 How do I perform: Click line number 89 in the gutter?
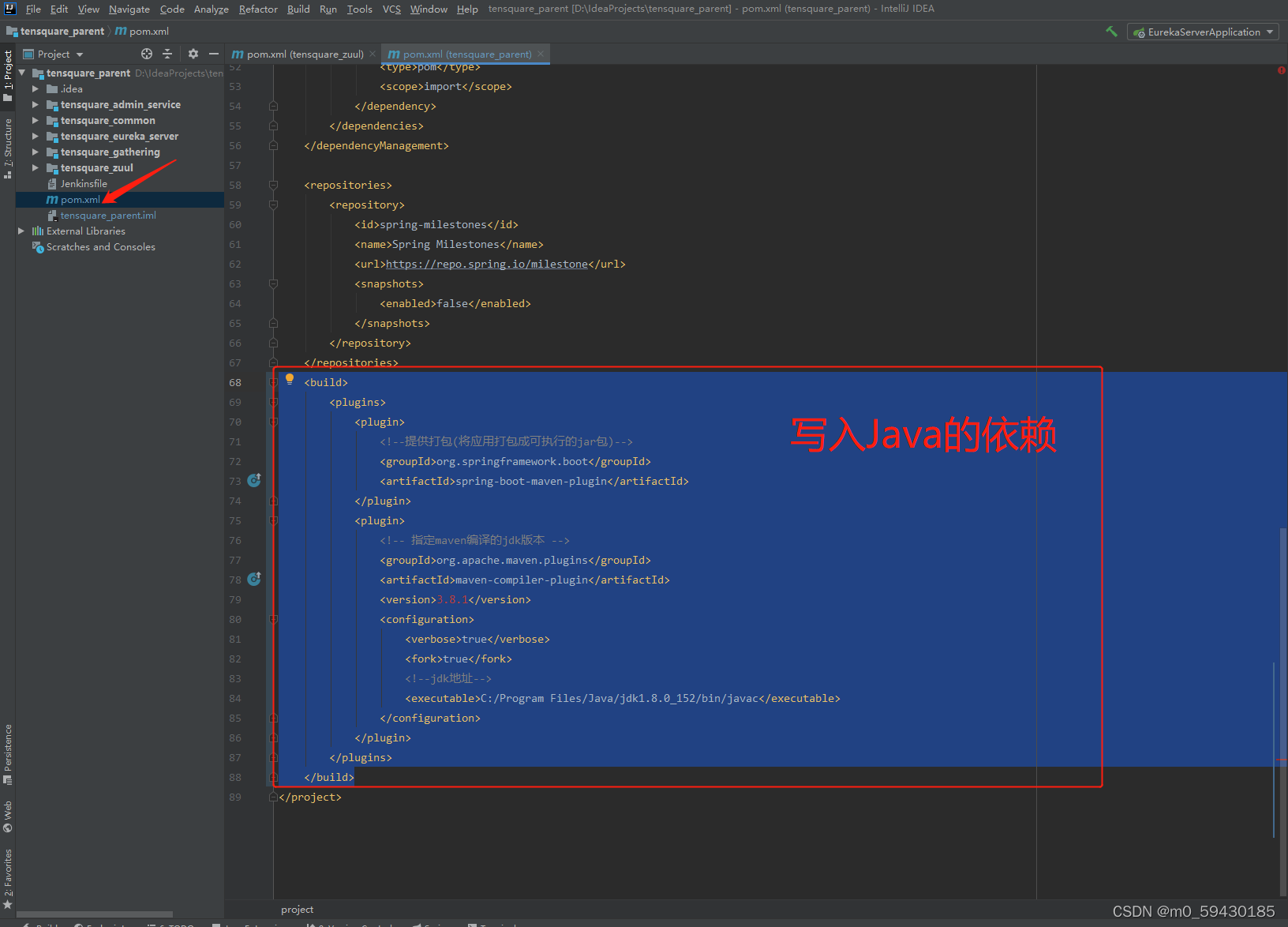[235, 797]
